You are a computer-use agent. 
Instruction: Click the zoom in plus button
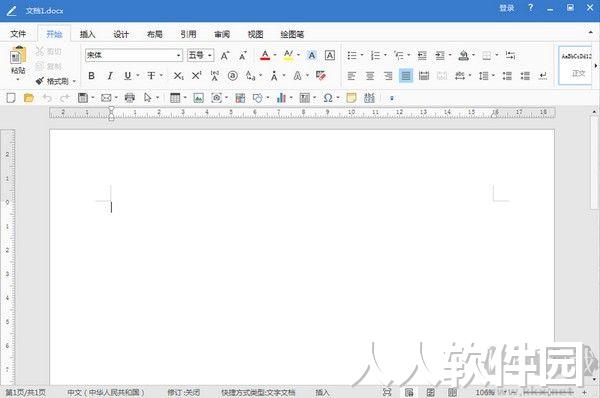[x=584, y=392]
